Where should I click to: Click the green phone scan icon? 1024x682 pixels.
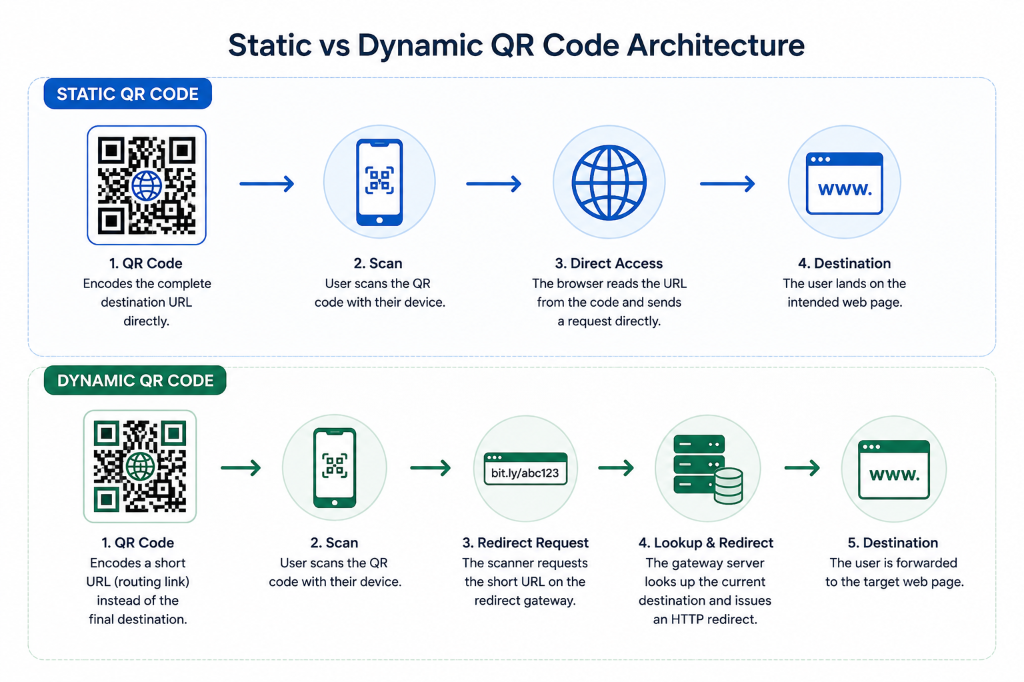click(334, 468)
